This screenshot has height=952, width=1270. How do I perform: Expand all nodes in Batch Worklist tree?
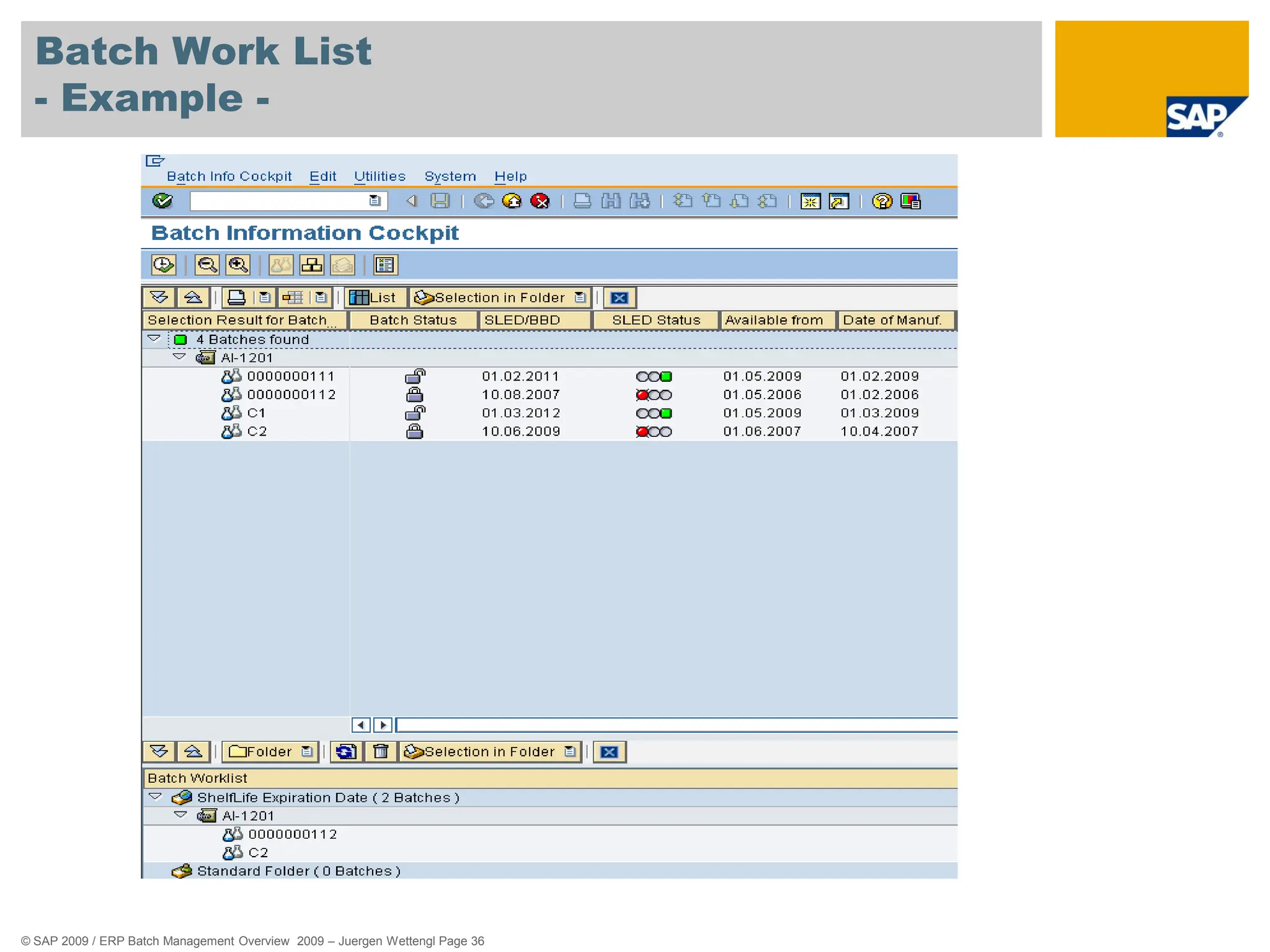tap(159, 752)
